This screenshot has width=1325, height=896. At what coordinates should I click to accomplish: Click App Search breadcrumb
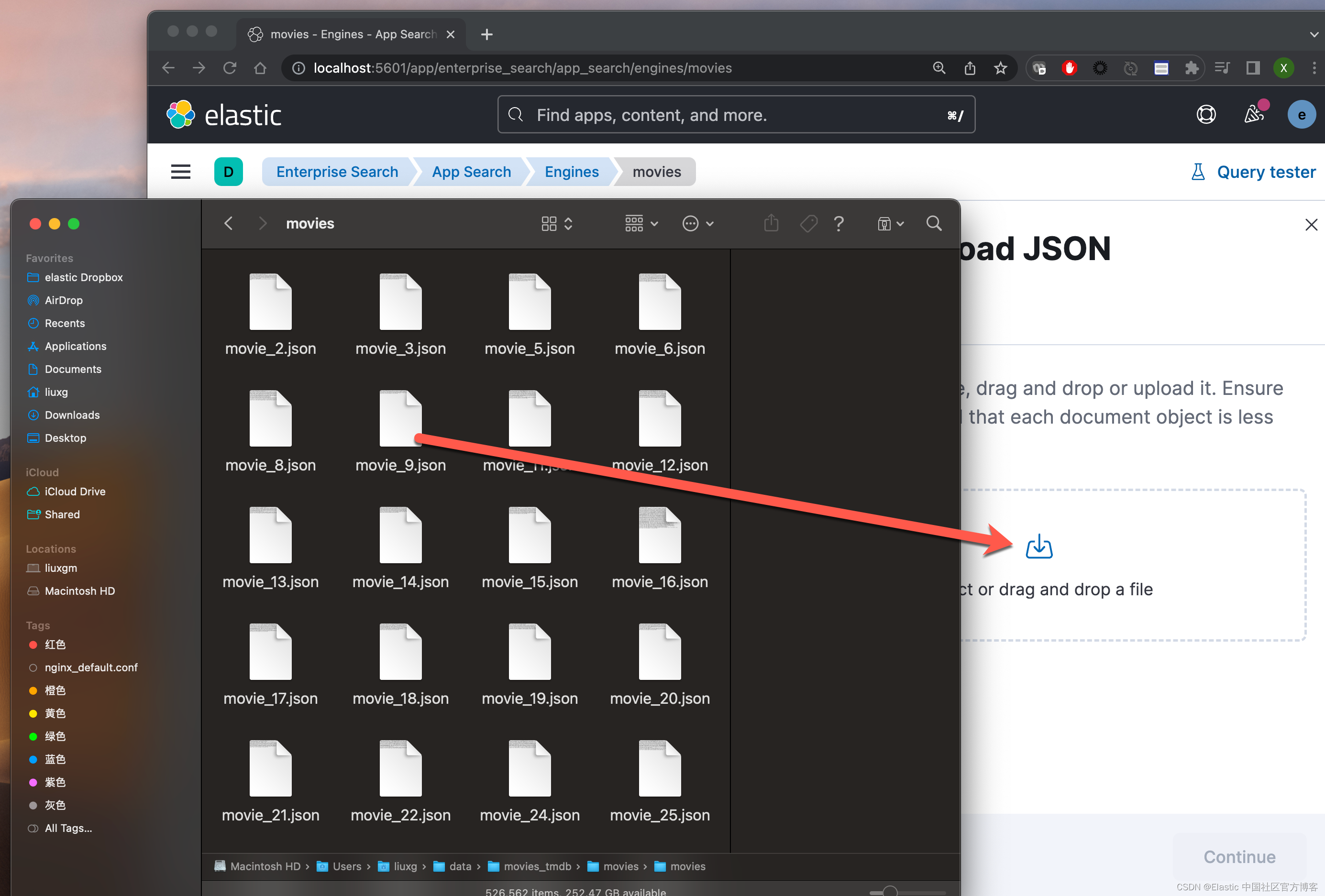[x=471, y=172]
